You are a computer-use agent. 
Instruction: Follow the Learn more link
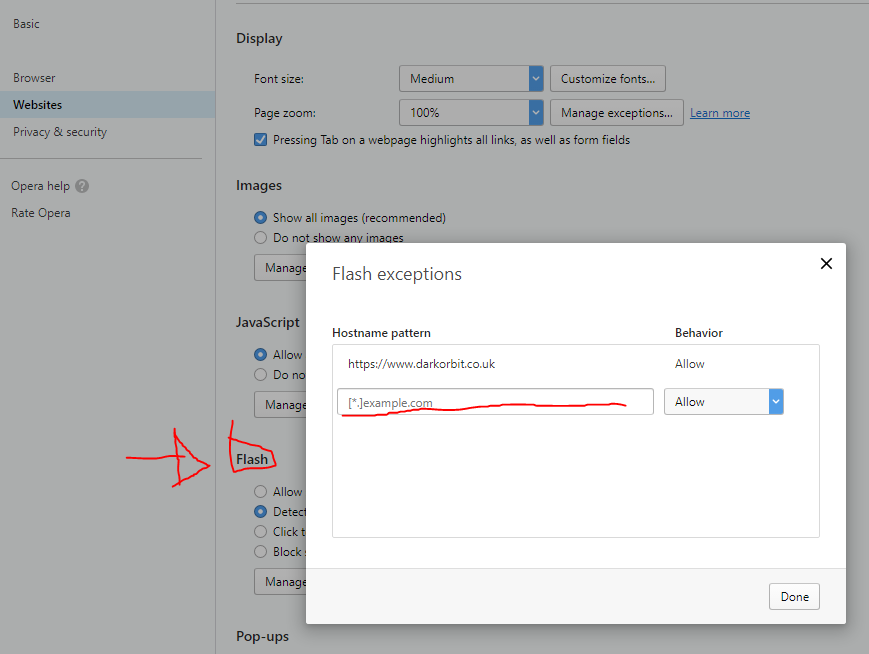click(719, 114)
